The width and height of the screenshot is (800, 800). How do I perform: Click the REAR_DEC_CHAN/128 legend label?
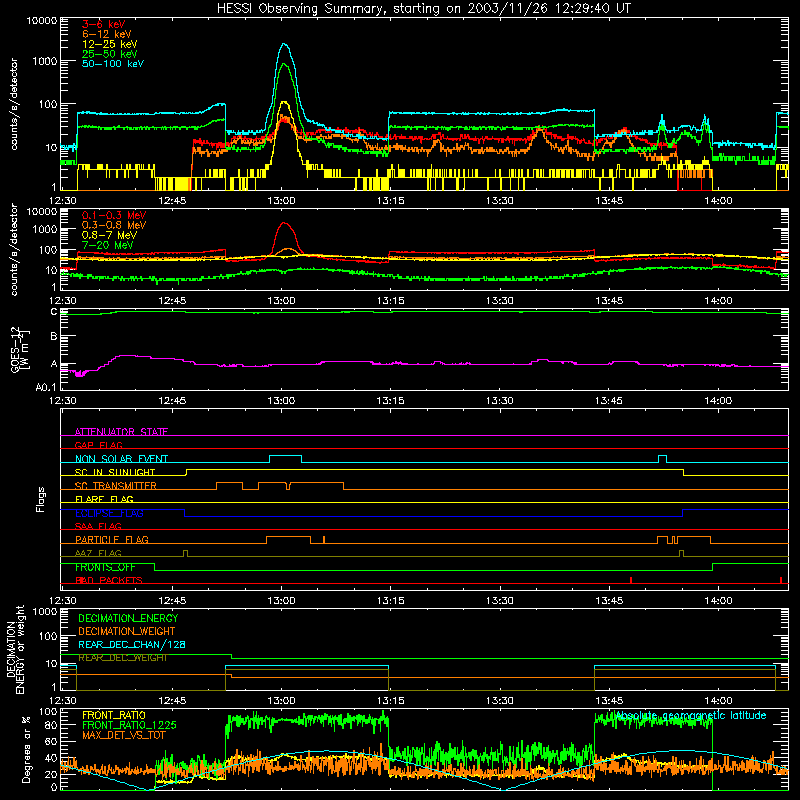coord(132,644)
